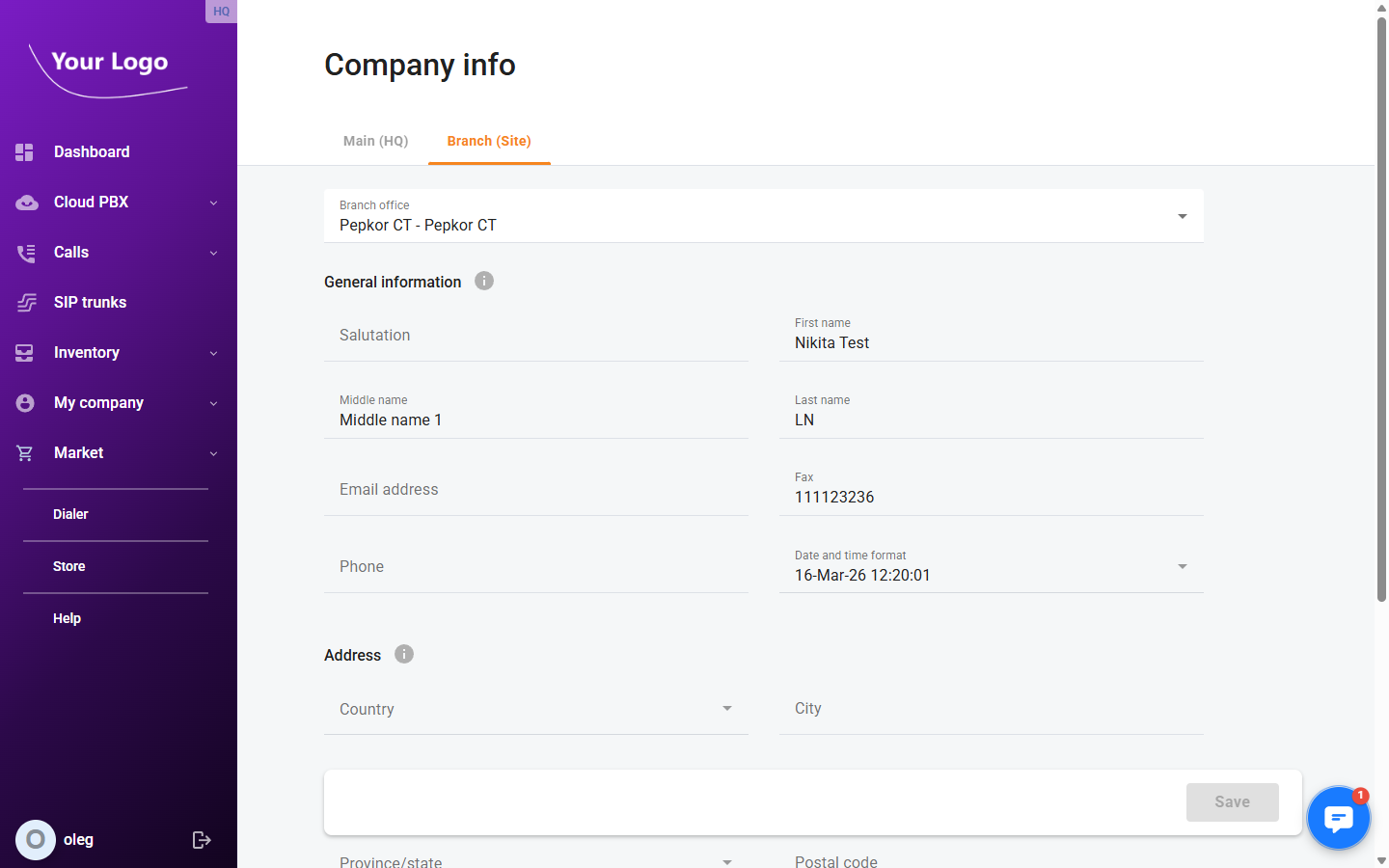The height and width of the screenshot is (868, 1389).
Task: Open the Date and time format dropdown
Action: (x=1181, y=567)
